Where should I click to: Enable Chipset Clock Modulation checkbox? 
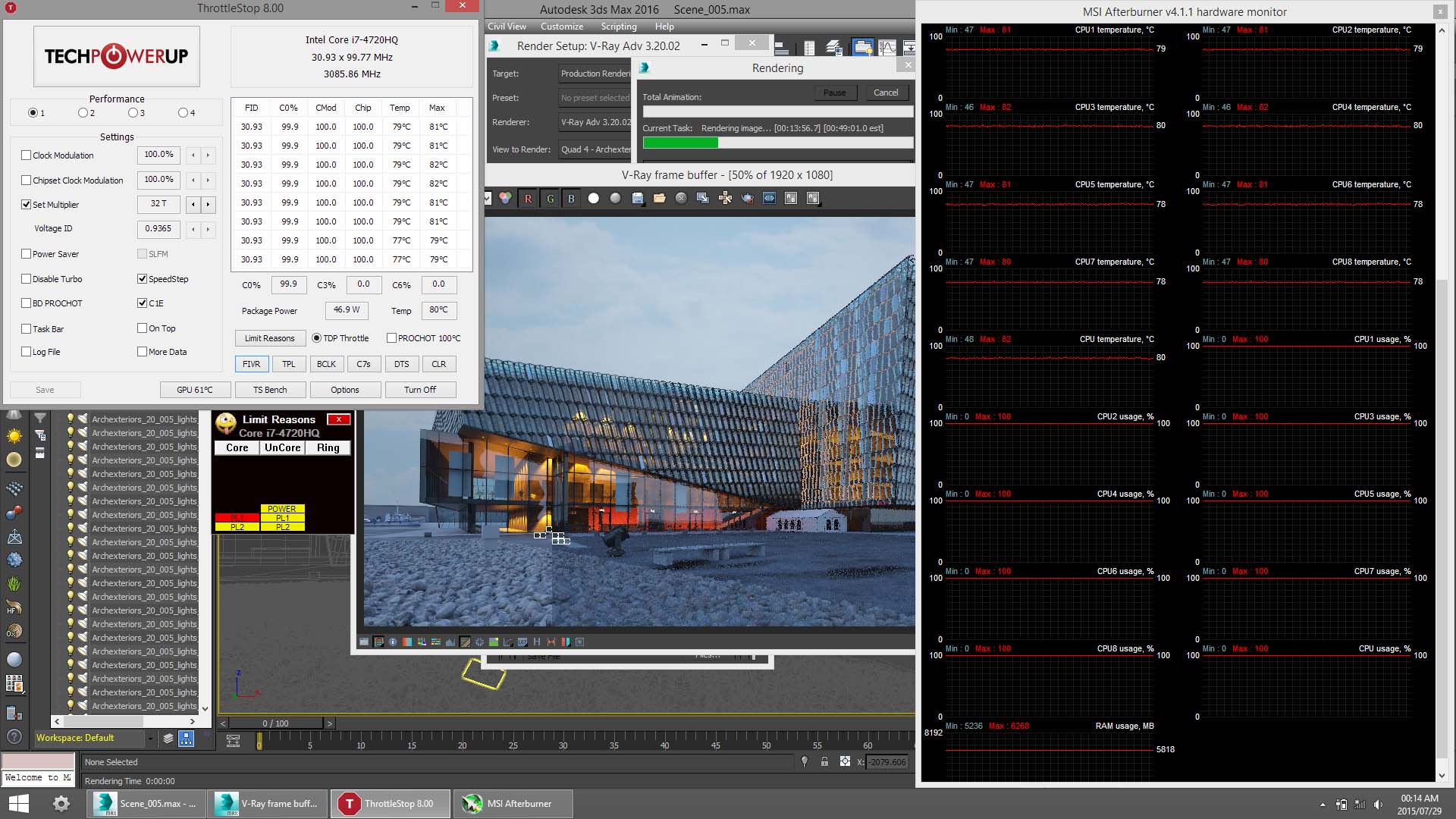(x=27, y=180)
